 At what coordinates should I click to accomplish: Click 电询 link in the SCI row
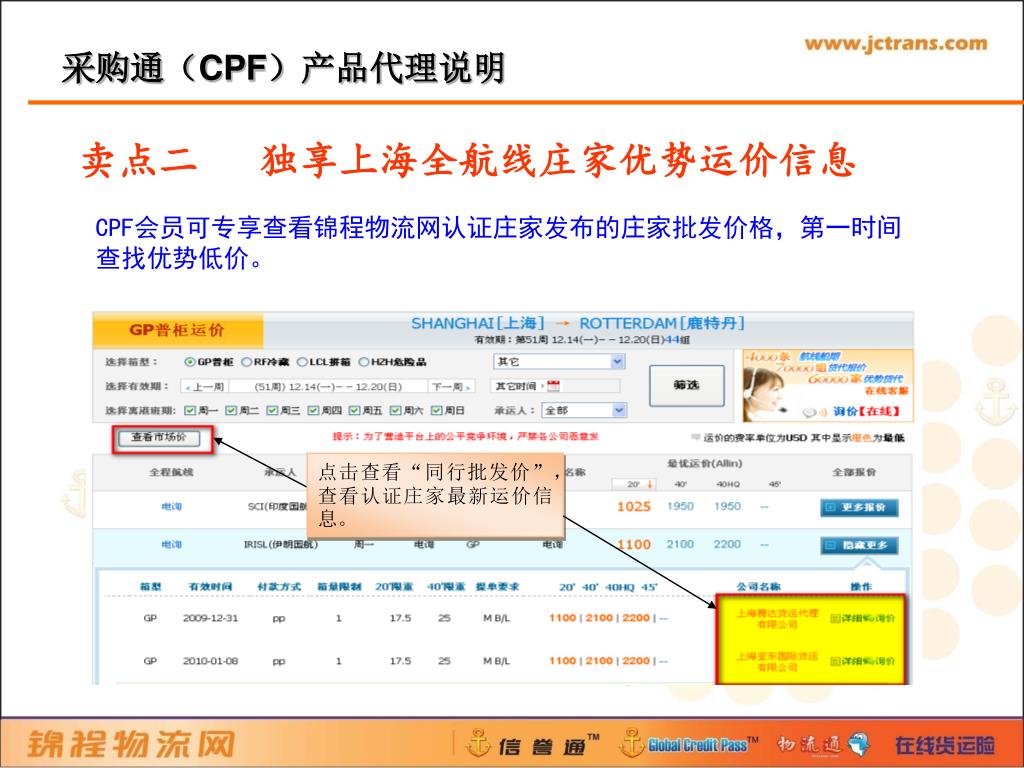pos(171,506)
